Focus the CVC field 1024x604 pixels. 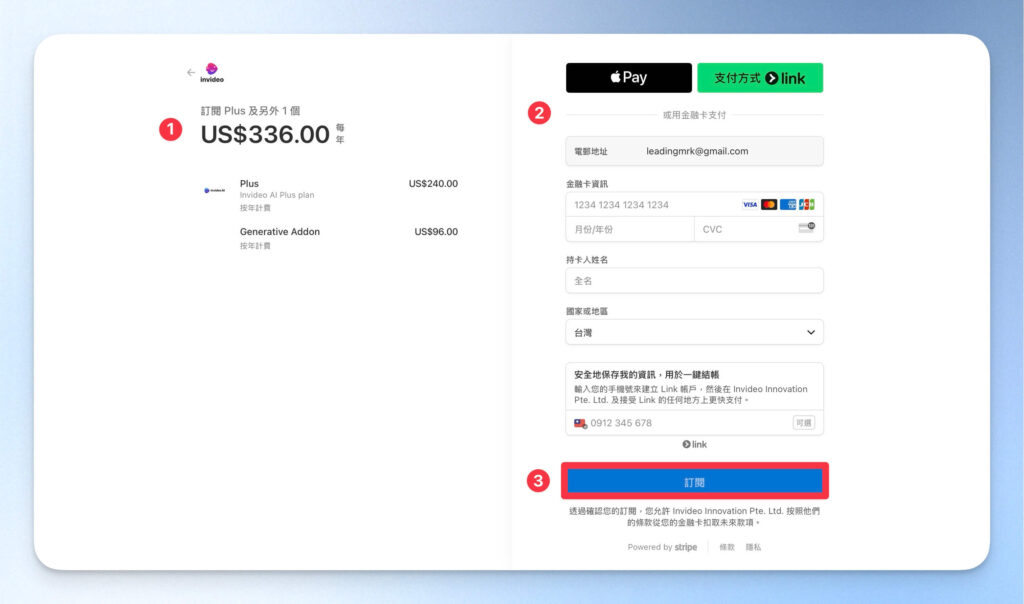point(758,229)
